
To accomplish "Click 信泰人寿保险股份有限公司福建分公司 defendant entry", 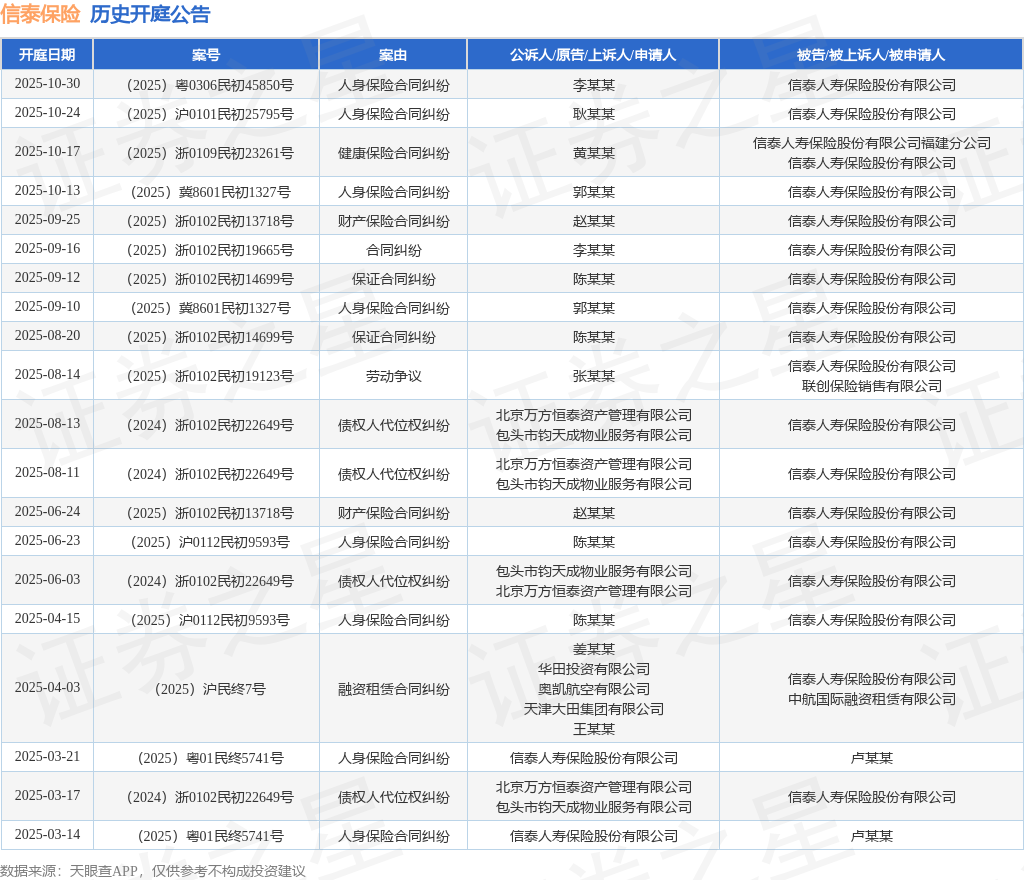I will [871, 143].
